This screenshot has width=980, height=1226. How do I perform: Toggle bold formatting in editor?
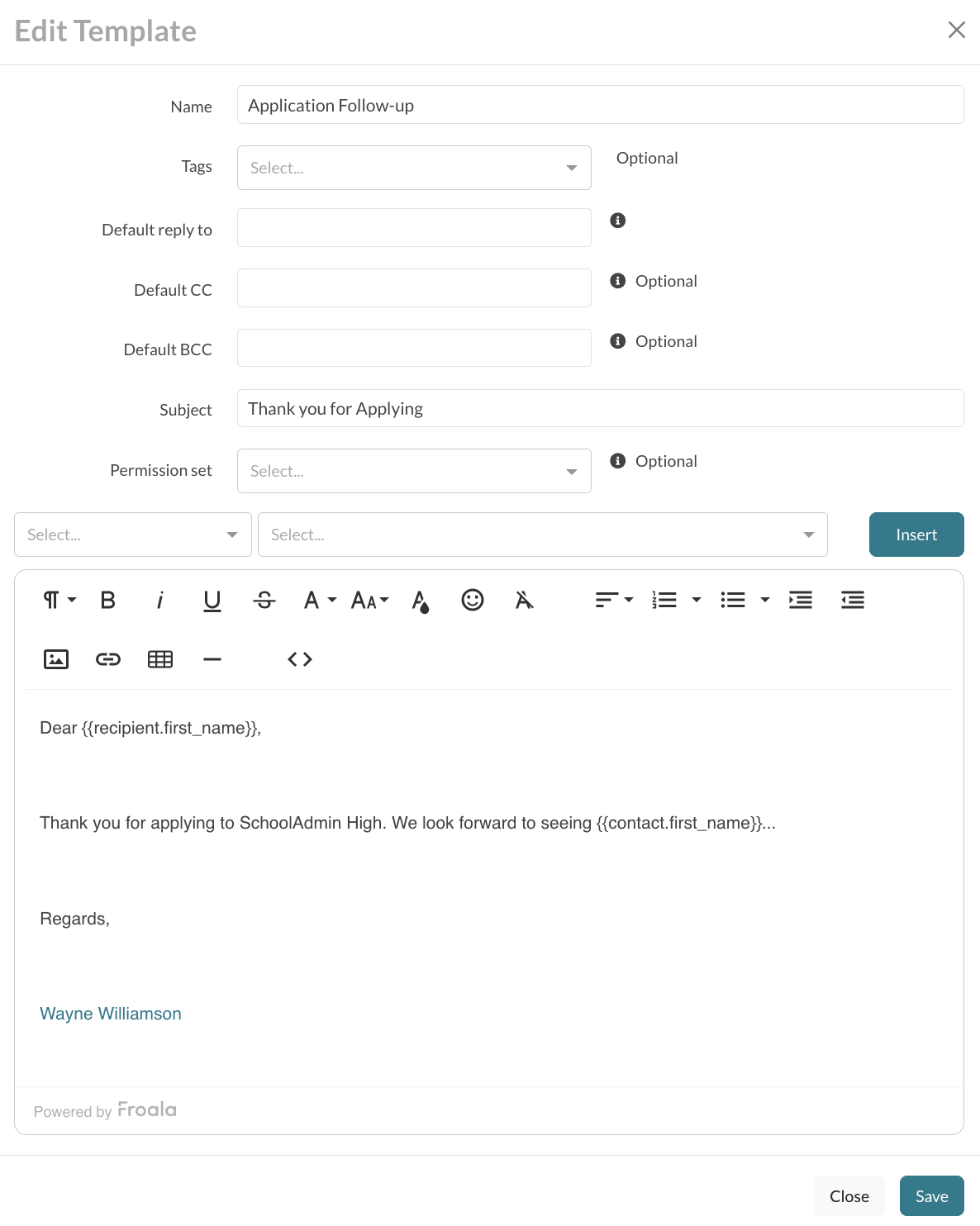click(x=107, y=601)
